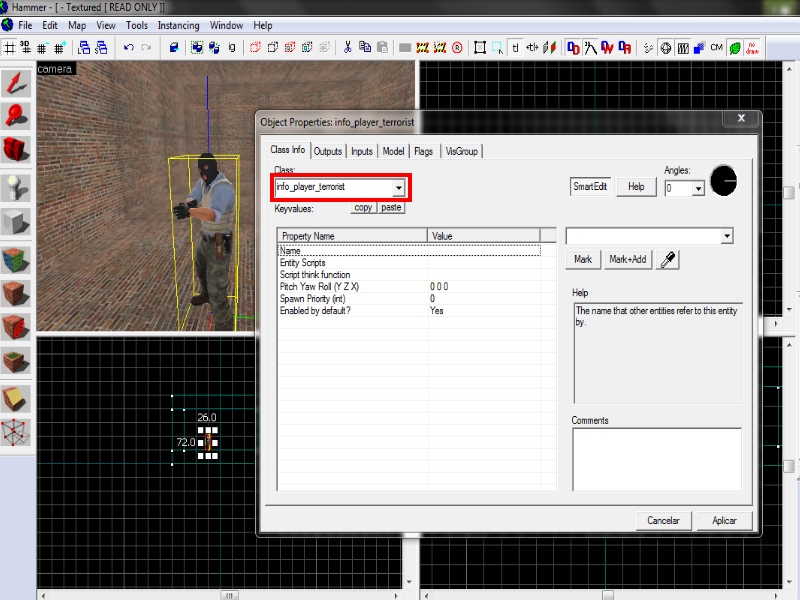Image resolution: width=800 pixels, height=600 pixels.
Task: Select the Magnify tool
Action: tap(16, 116)
